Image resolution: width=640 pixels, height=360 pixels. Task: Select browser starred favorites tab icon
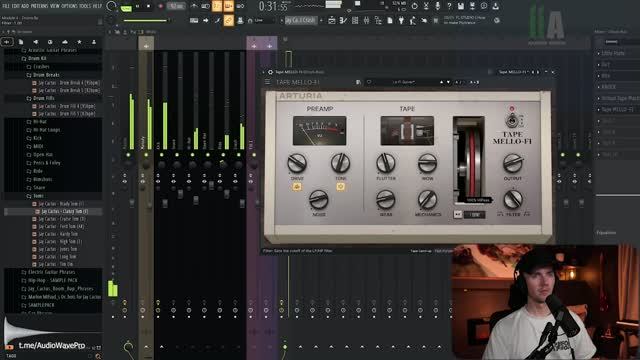tap(79, 42)
